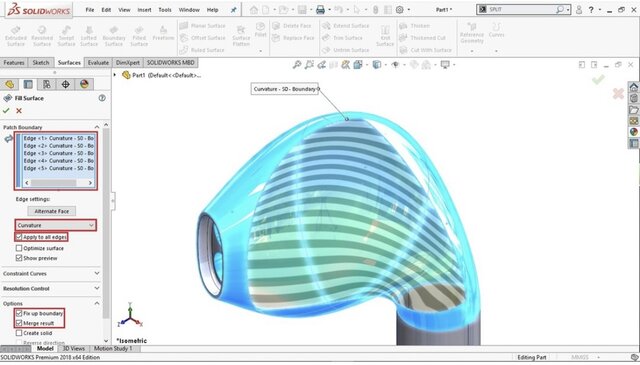Open Appearances color ball in task pane
Viewport: 640px width, 365px height.
click(633, 132)
